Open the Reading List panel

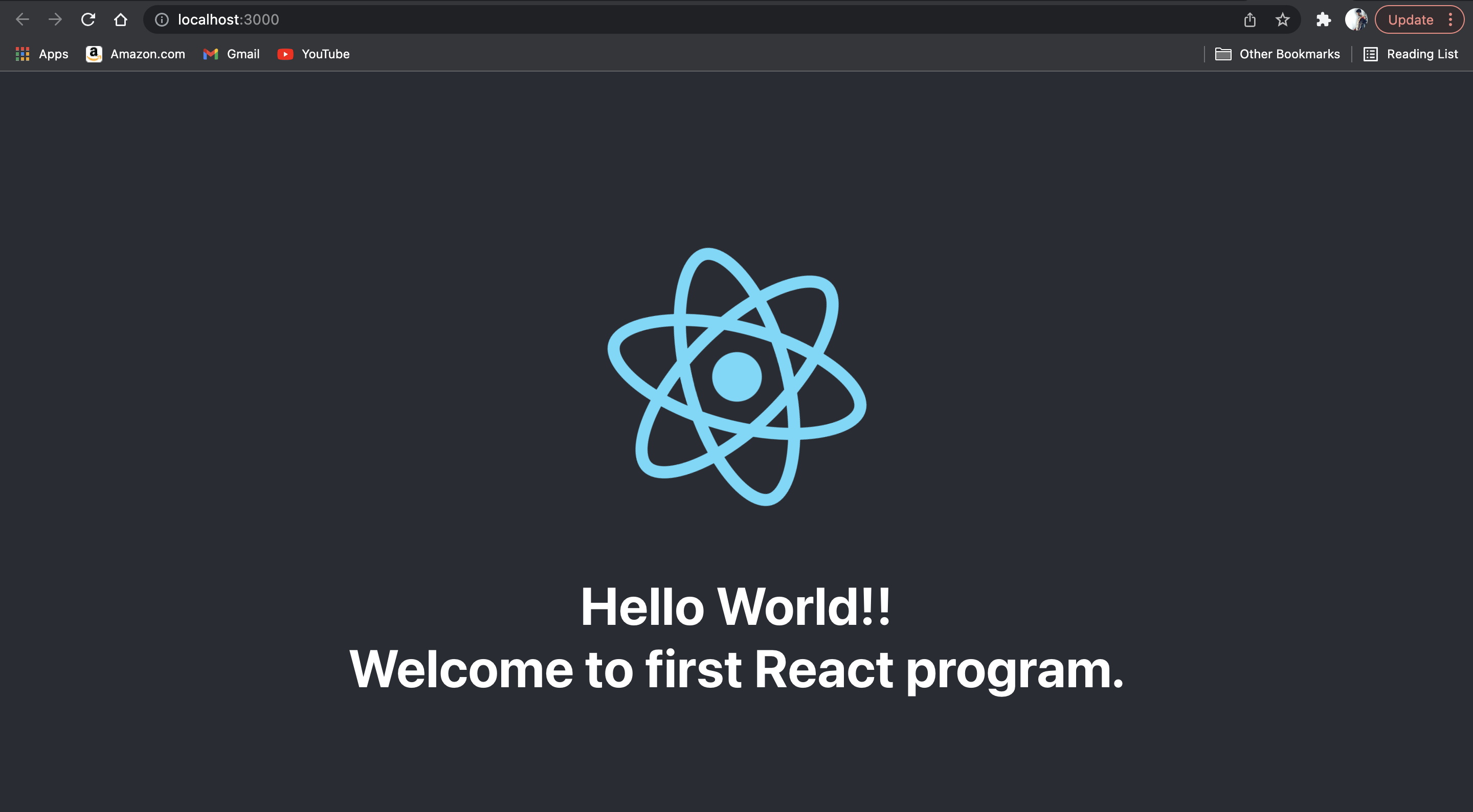pyautogui.click(x=1410, y=54)
